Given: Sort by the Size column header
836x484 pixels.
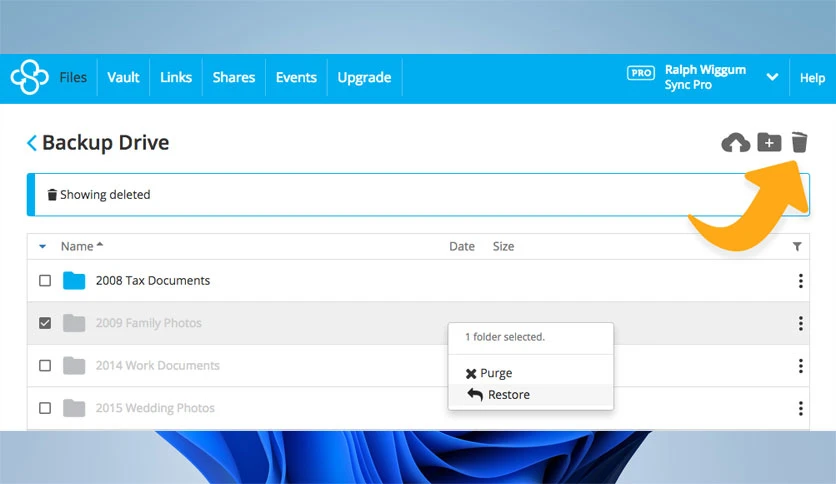Looking at the screenshot, I should click(x=503, y=246).
